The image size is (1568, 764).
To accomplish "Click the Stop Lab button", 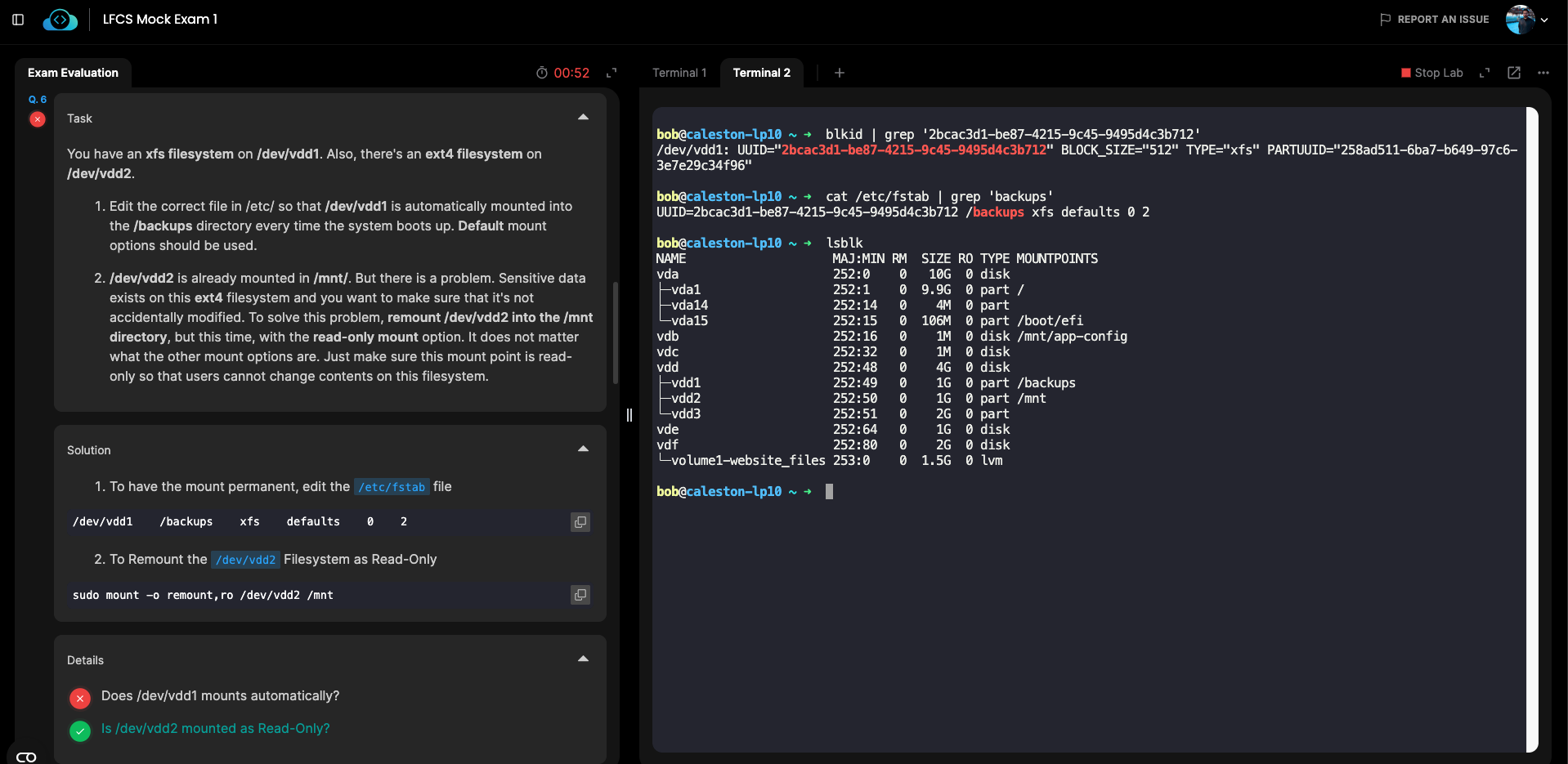I will 1431,73.
